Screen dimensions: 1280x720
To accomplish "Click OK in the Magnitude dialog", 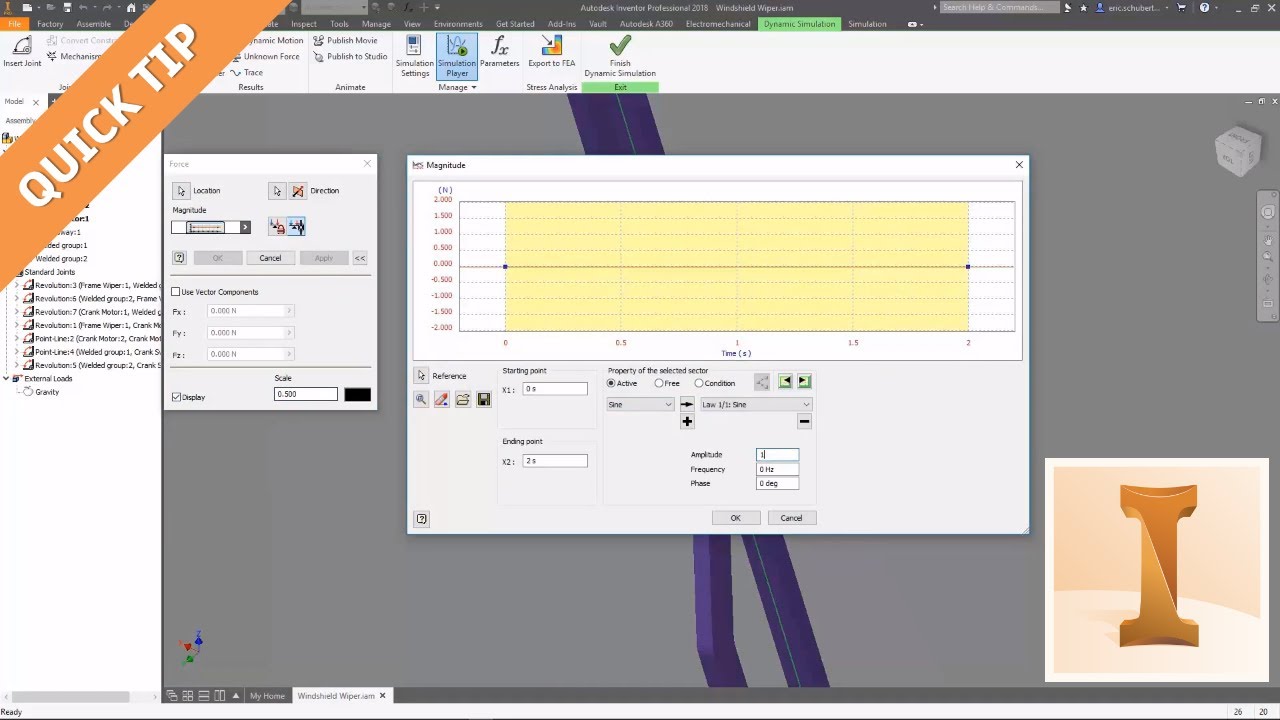I will (735, 518).
